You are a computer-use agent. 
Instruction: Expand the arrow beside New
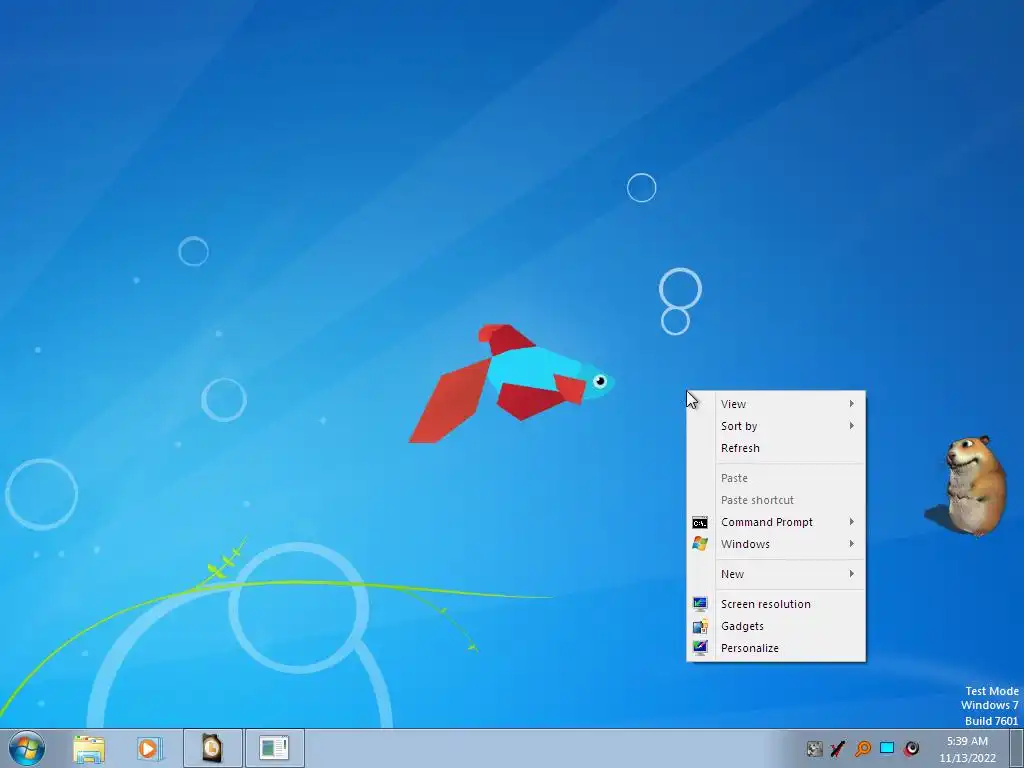[852, 574]
